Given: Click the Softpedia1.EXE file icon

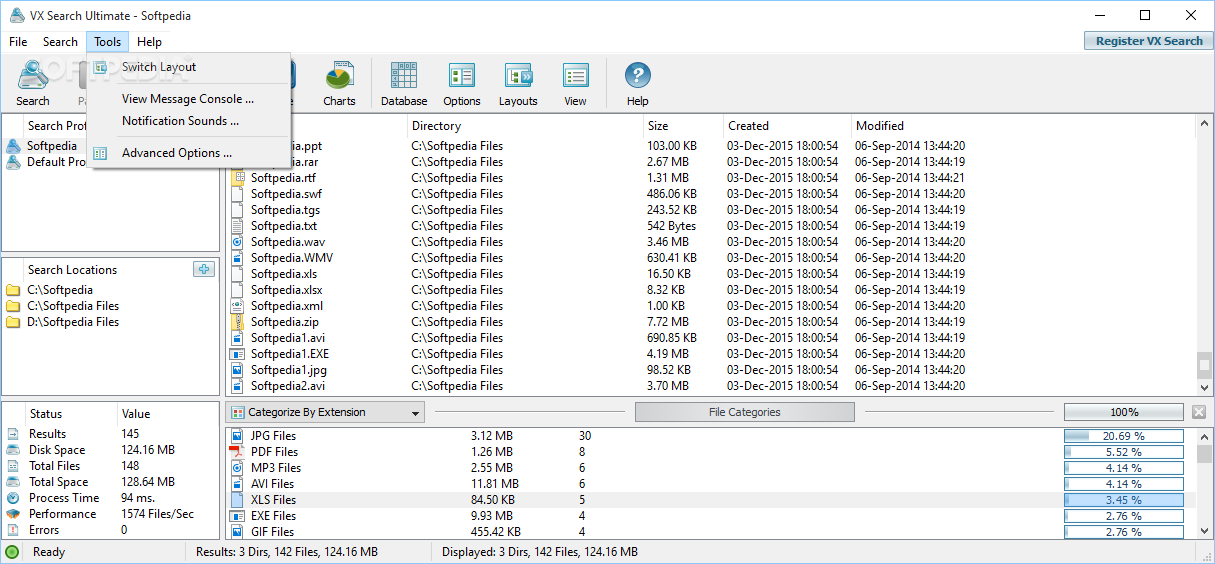Looking at the screenshot, I should point(237,354).
